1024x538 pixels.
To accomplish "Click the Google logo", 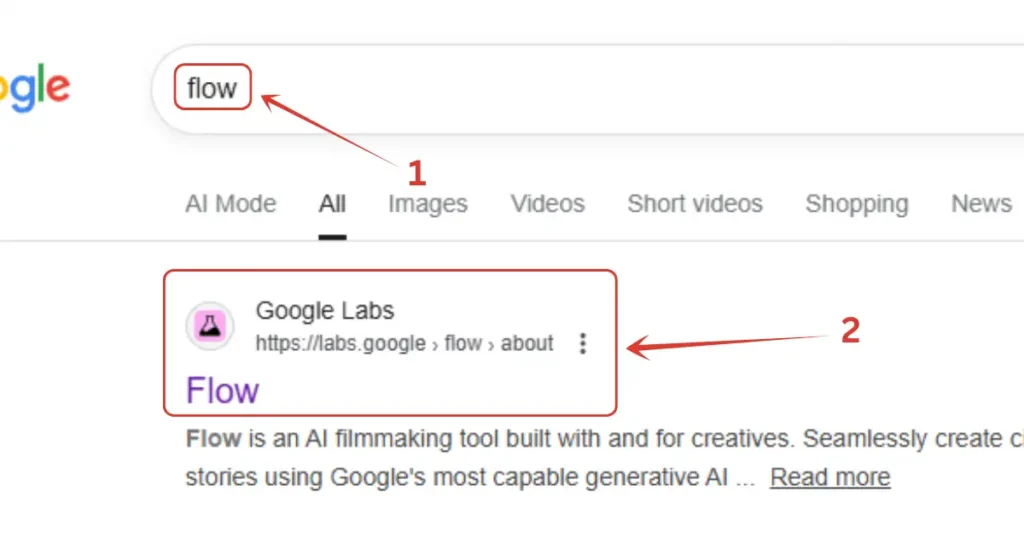I will point(34,88).
